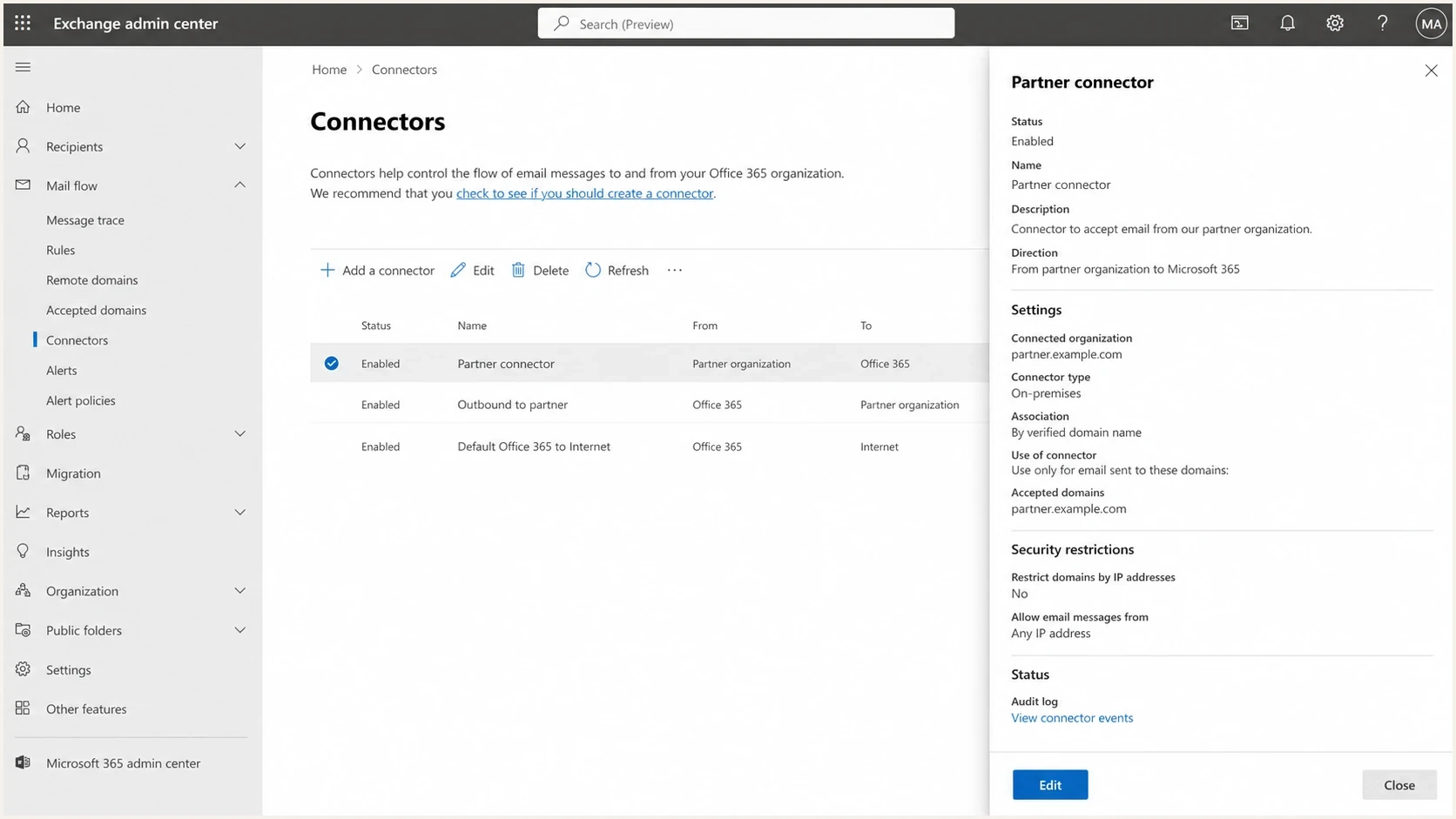Select the Default Office 365 to Internet row
The height and width of the screenshot is (819, 1456).
point(650,446)
